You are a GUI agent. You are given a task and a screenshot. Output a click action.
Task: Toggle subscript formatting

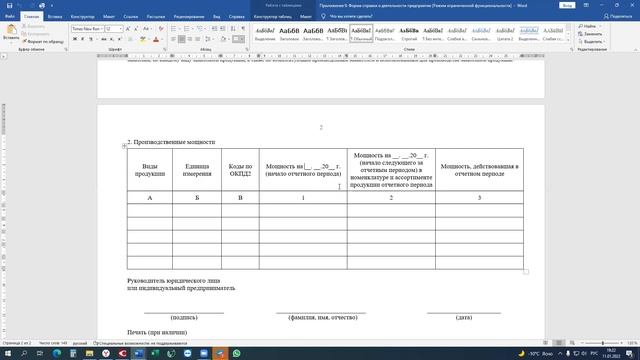coord(112,39)
